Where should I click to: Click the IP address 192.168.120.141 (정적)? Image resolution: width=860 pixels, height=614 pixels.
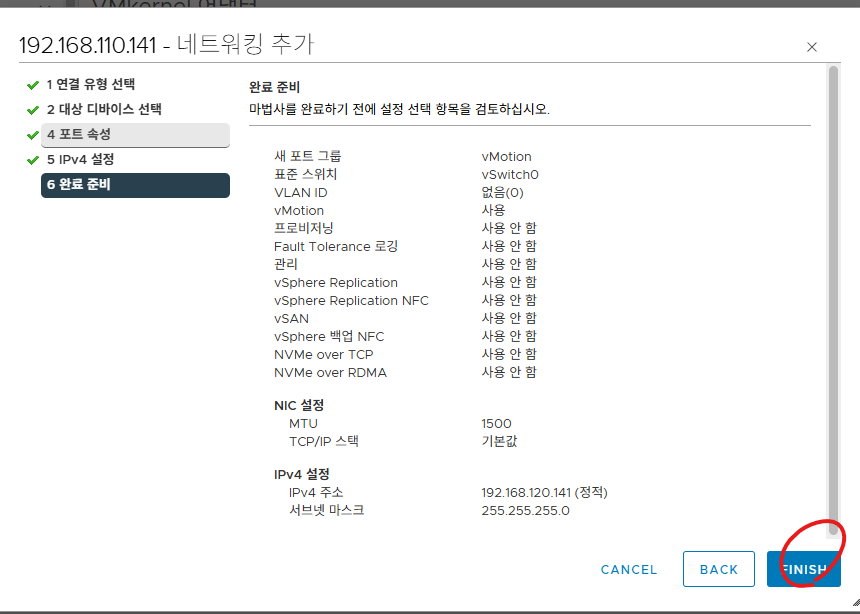tap(544, 493)
